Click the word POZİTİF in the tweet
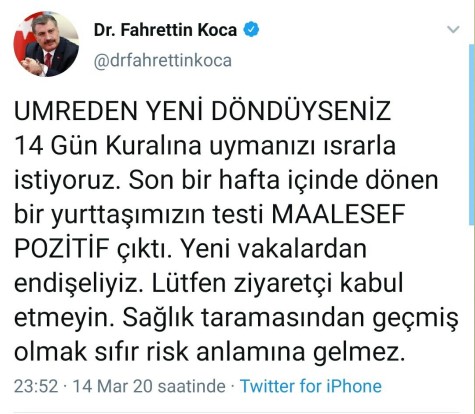This screenshot has height=414, width=475. pyautogui.click(x=62, y=249)
